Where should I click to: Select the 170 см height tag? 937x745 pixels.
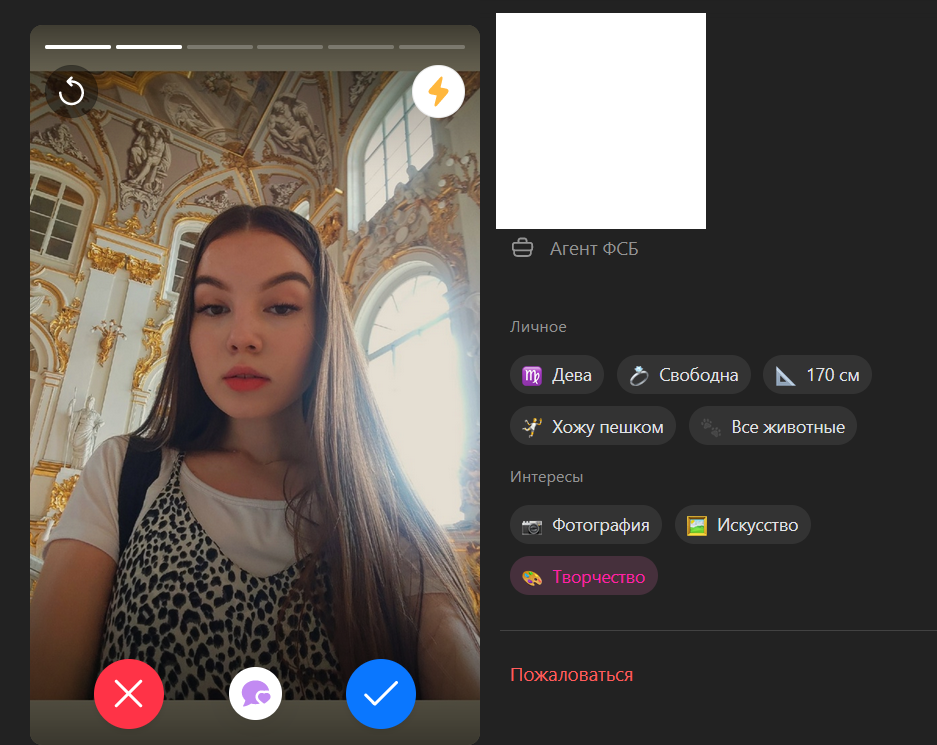[x=817, y=375]
